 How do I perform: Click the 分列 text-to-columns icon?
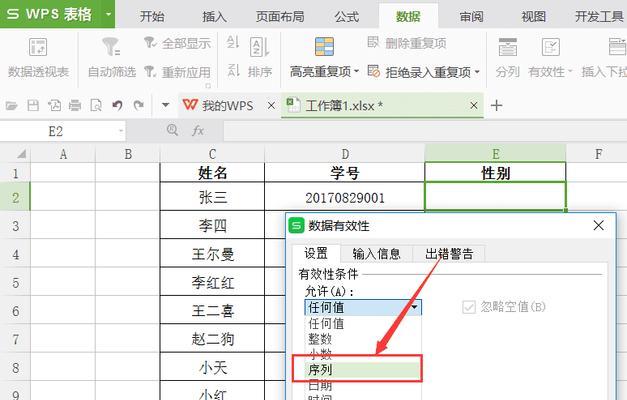(x=507, y=47)
